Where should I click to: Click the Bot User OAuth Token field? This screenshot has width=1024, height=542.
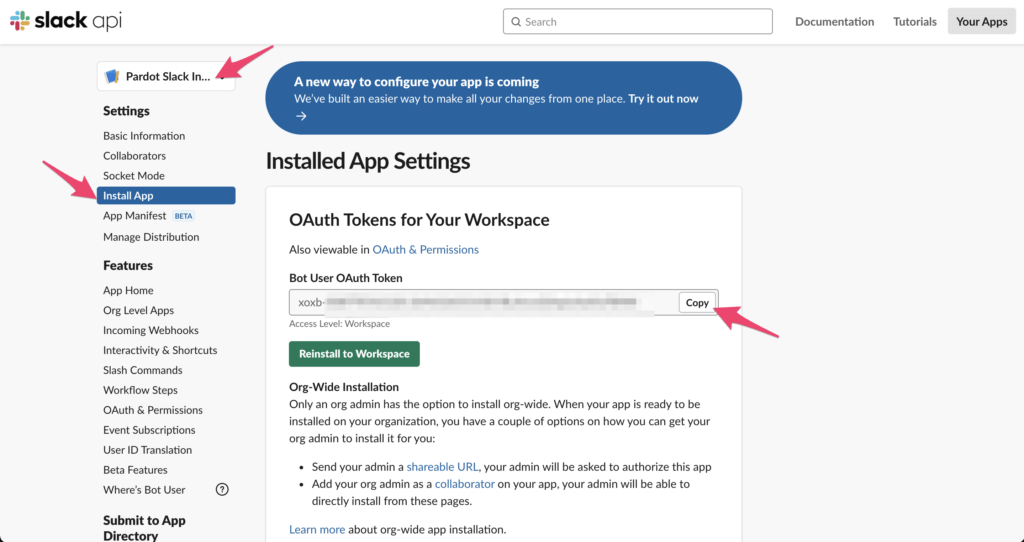[482, 303]
